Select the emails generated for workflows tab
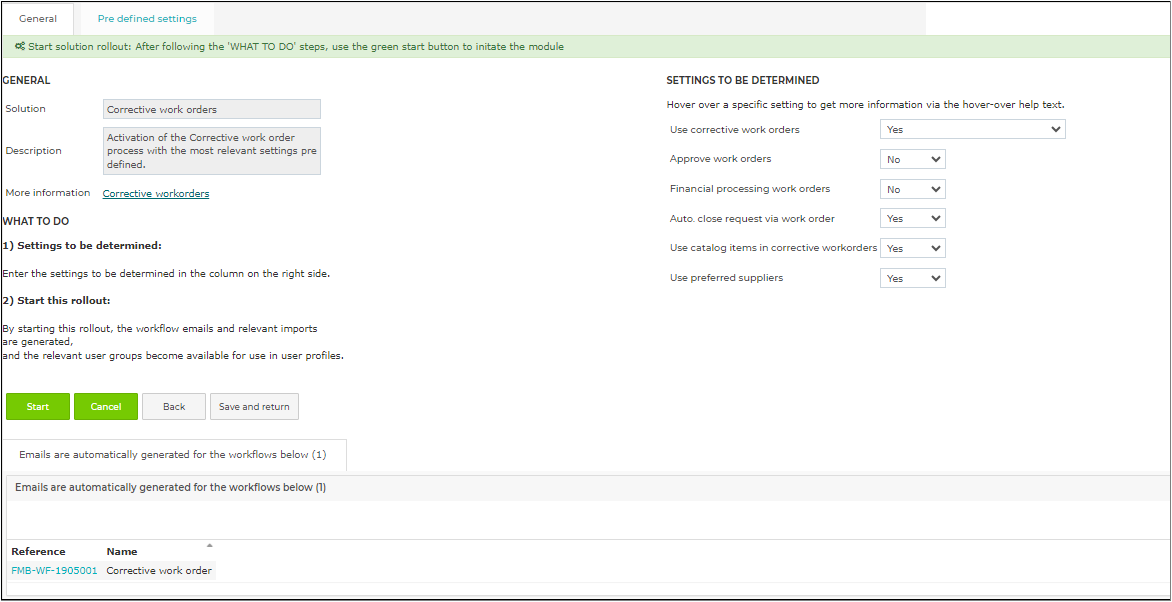1172x602 pixels. coord(173,454)
